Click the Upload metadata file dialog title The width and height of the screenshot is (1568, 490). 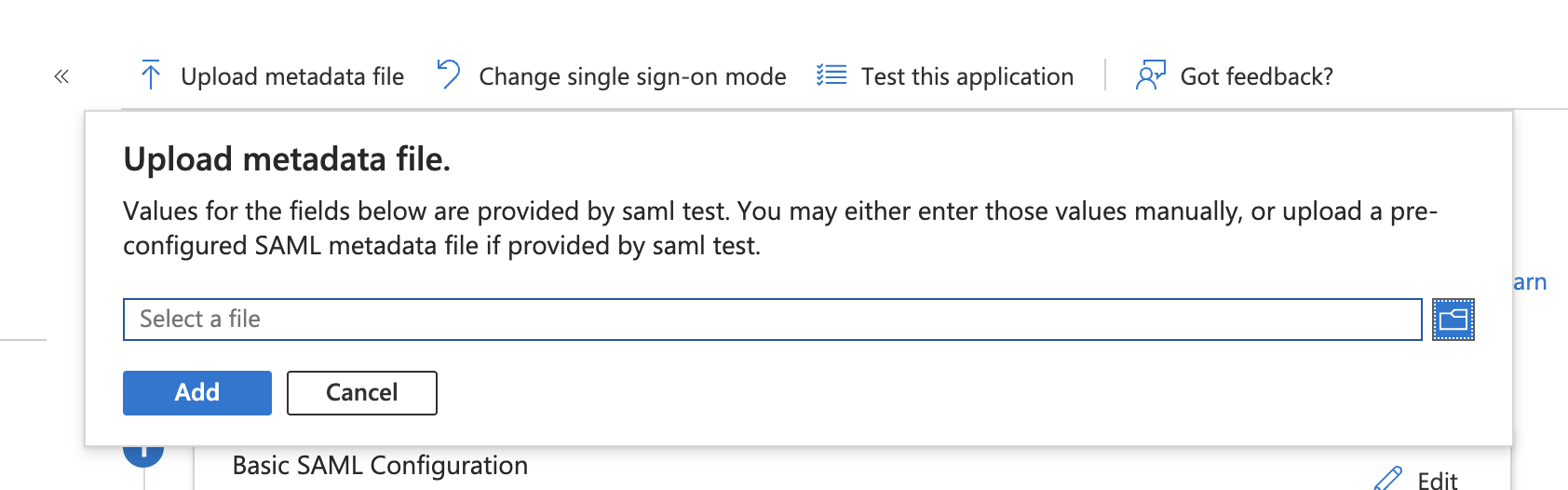(x=287, y=159)
